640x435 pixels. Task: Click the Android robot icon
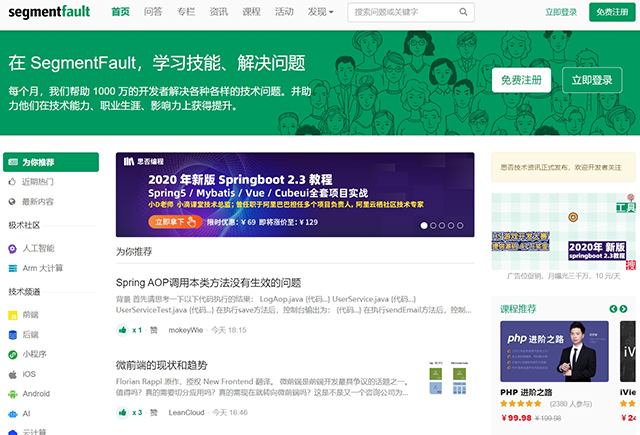(13, 394)
